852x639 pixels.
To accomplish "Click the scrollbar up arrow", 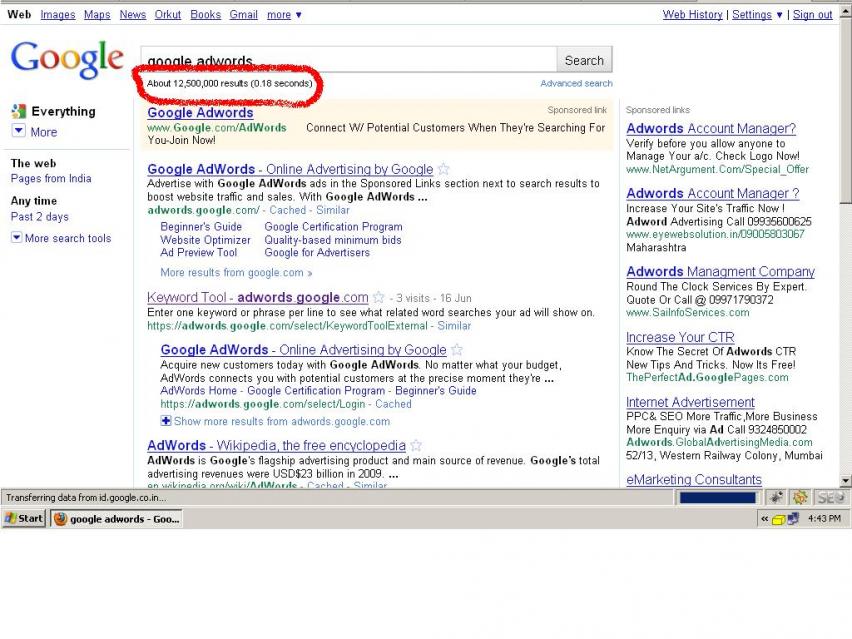I will 845,11.
